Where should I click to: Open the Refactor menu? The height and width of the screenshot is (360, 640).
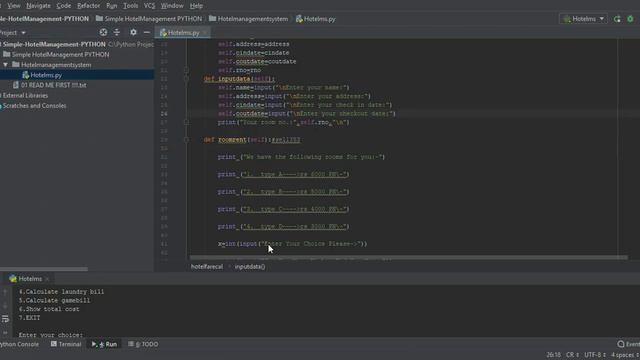point(89,6)
